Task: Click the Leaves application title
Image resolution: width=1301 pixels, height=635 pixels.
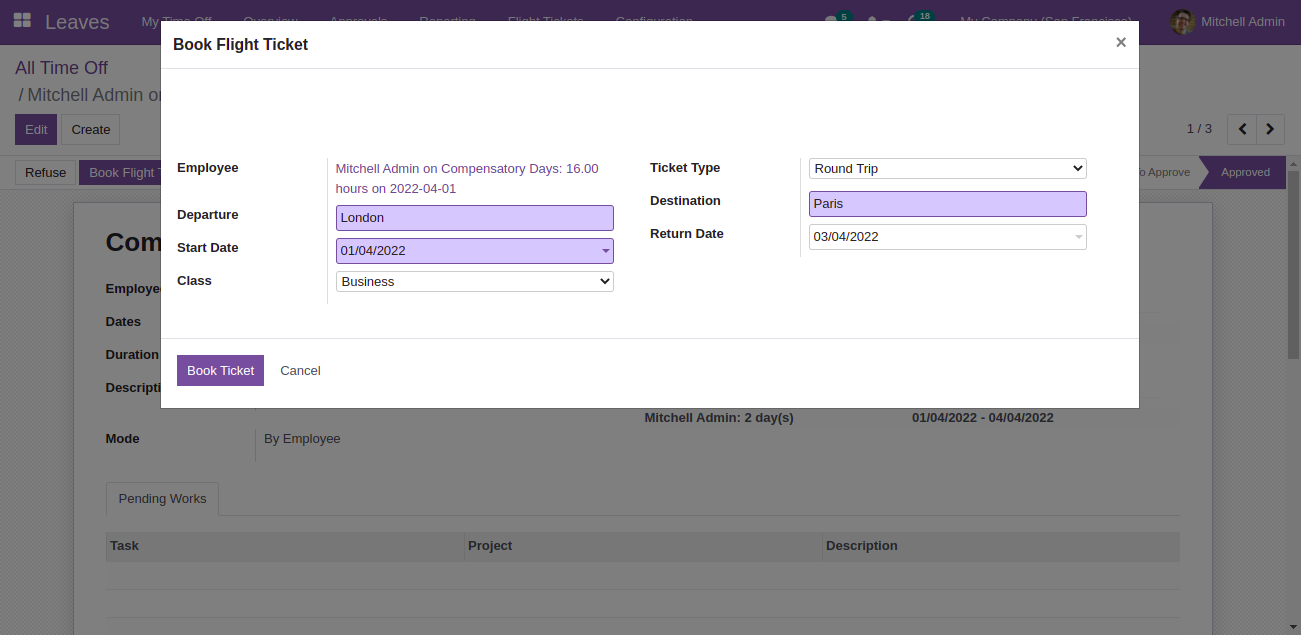Action: point(77,21)
